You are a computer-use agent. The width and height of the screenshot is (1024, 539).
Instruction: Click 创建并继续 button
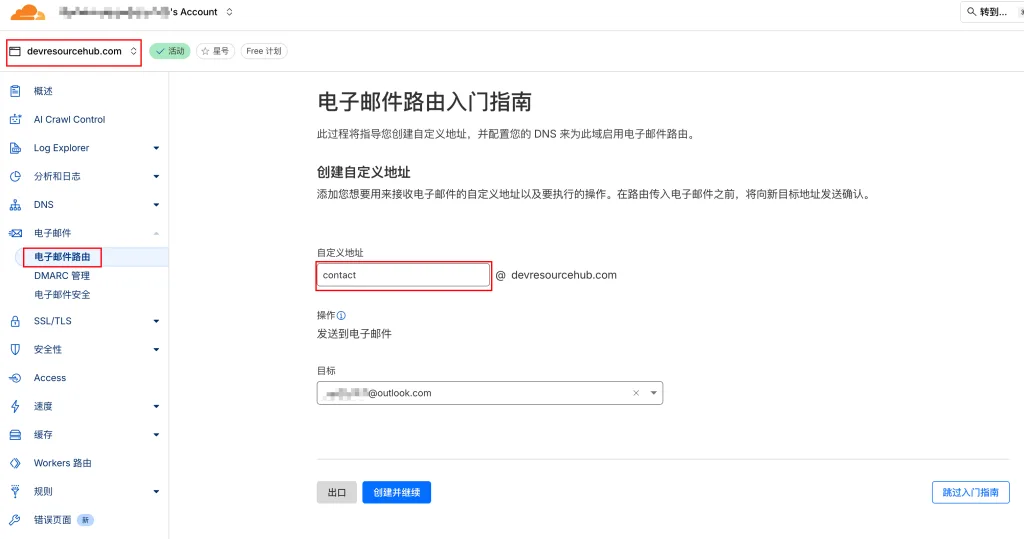point(396,493)
